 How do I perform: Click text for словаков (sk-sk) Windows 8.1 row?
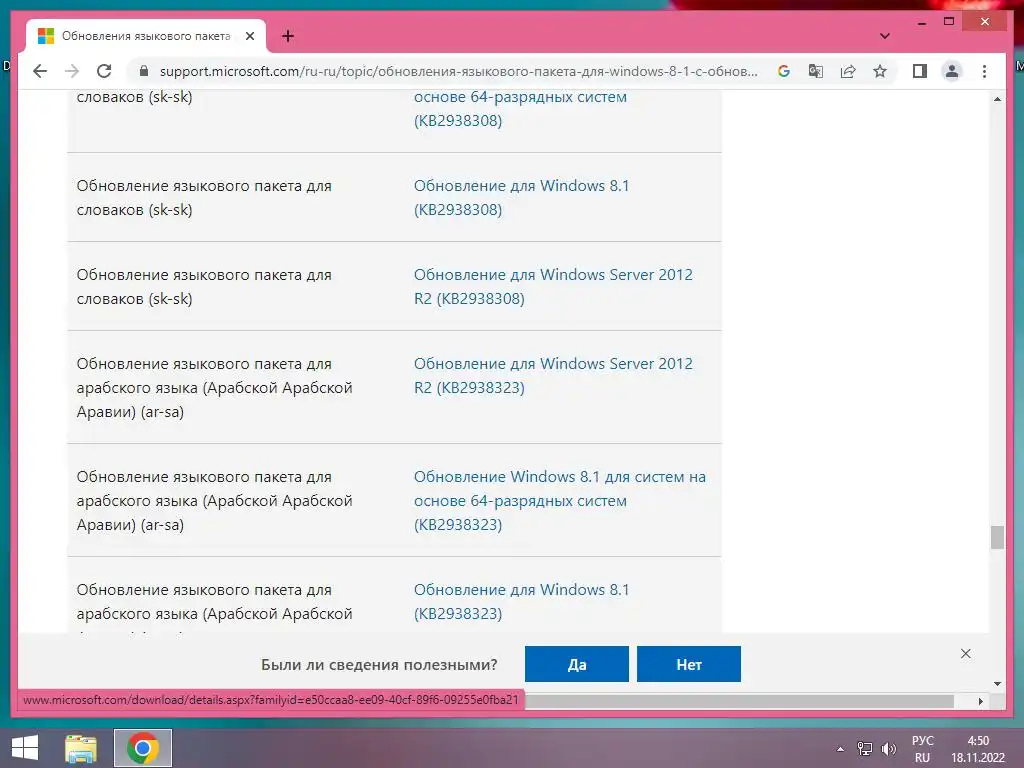pos(204,197)
